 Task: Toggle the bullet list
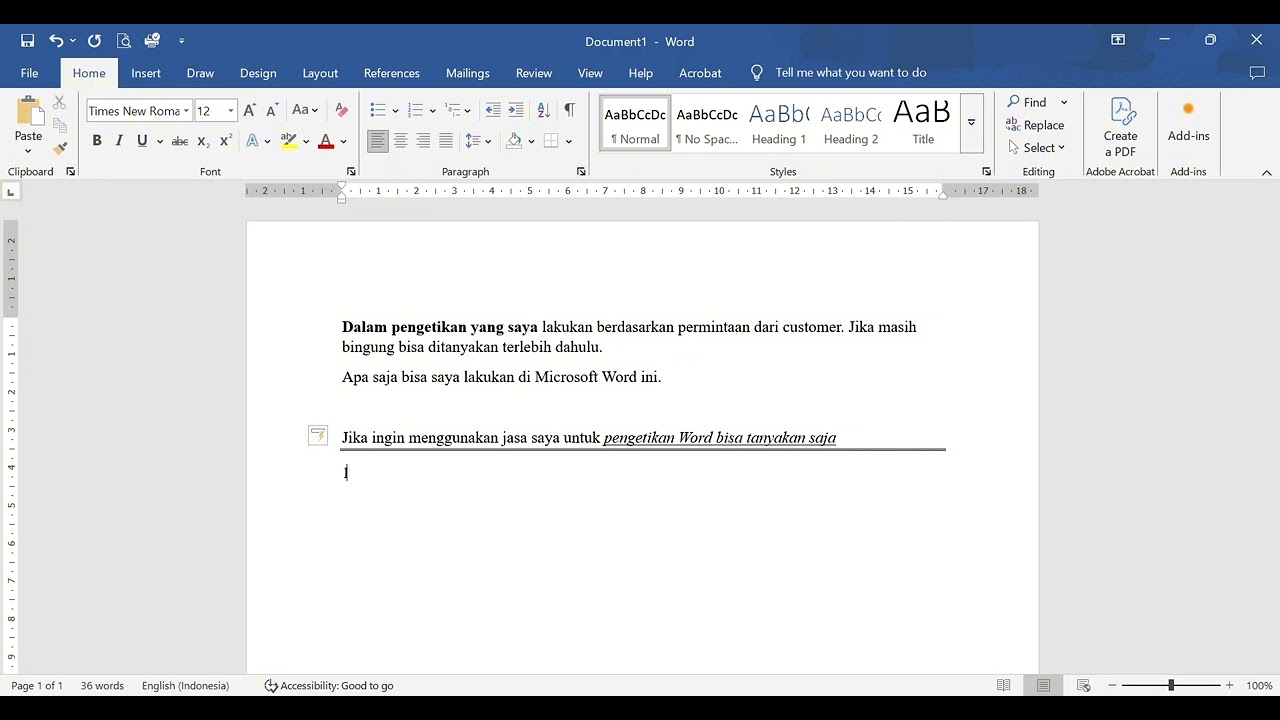[x=377, y=111]
